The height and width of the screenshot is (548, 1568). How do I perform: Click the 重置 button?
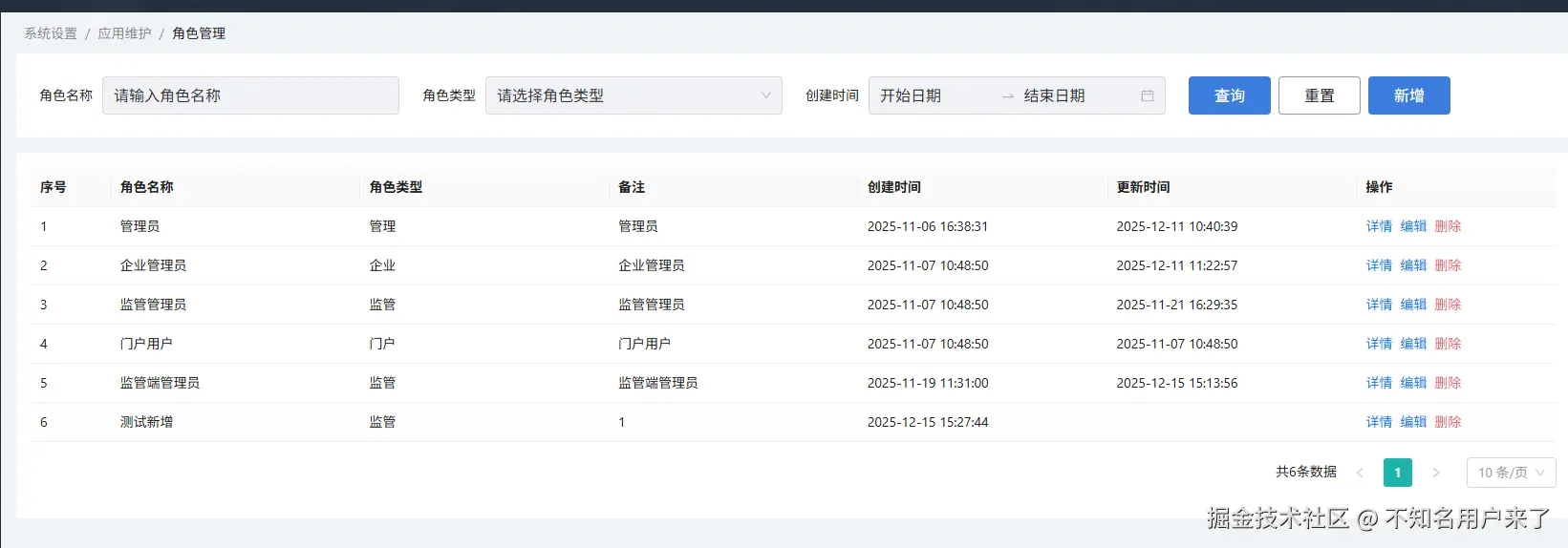[1319, 95]
